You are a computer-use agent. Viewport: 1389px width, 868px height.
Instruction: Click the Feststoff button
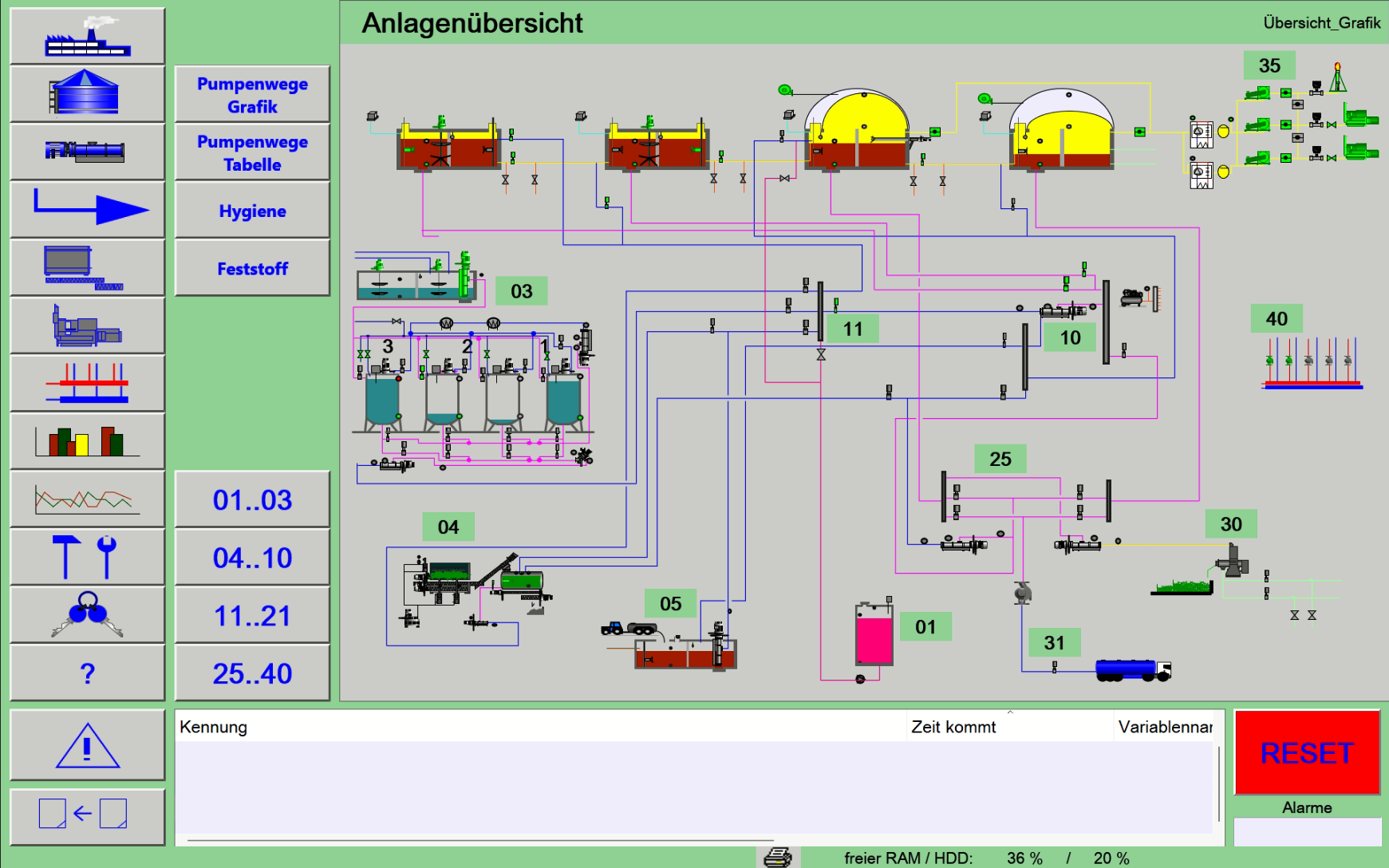pyautogui.click(x=252, y=269)
